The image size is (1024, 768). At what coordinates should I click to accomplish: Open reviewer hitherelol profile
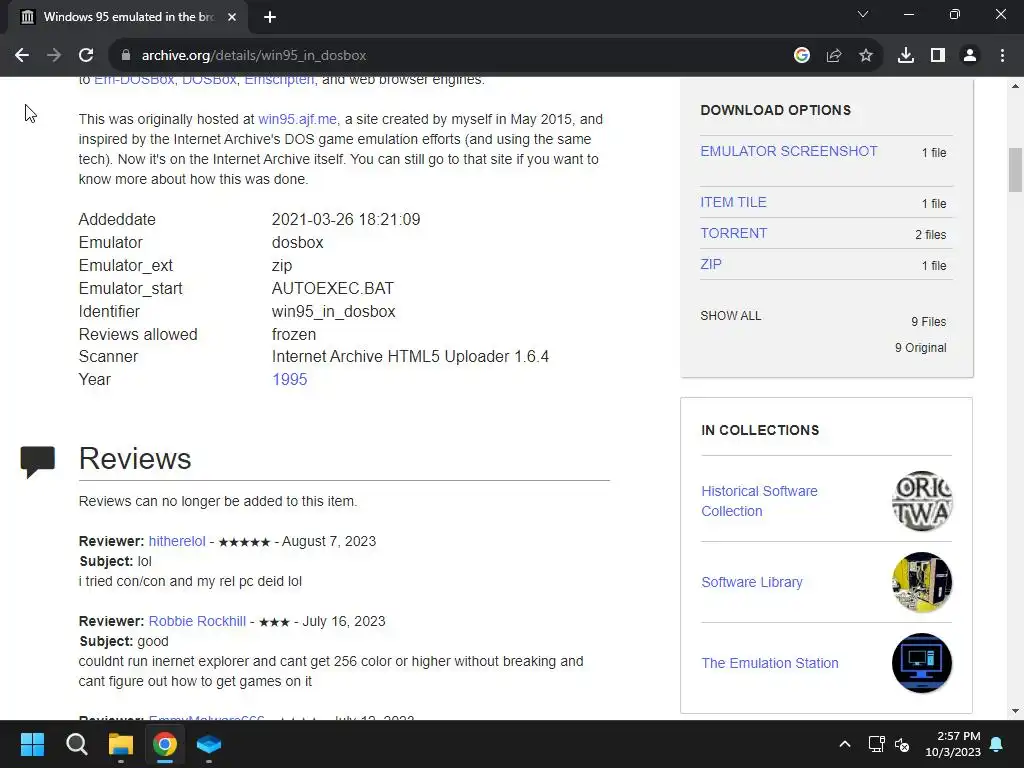177,541
